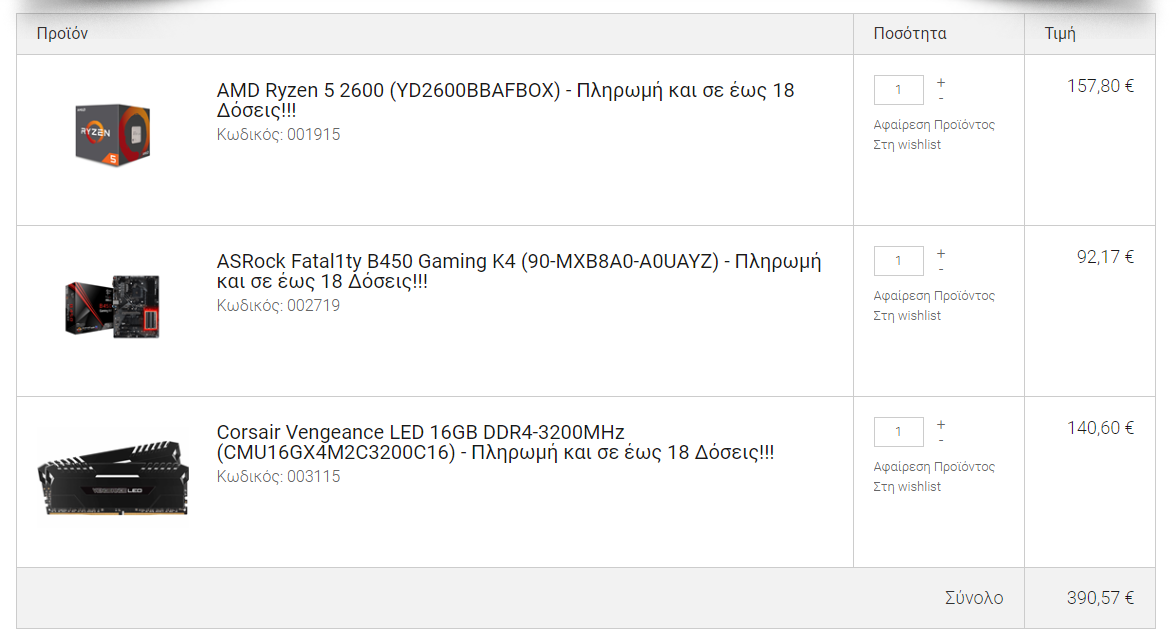Remove the AMD Ryzen 5 2600 from cart
Screen dimensions: 1176x641
click(934, 124)
